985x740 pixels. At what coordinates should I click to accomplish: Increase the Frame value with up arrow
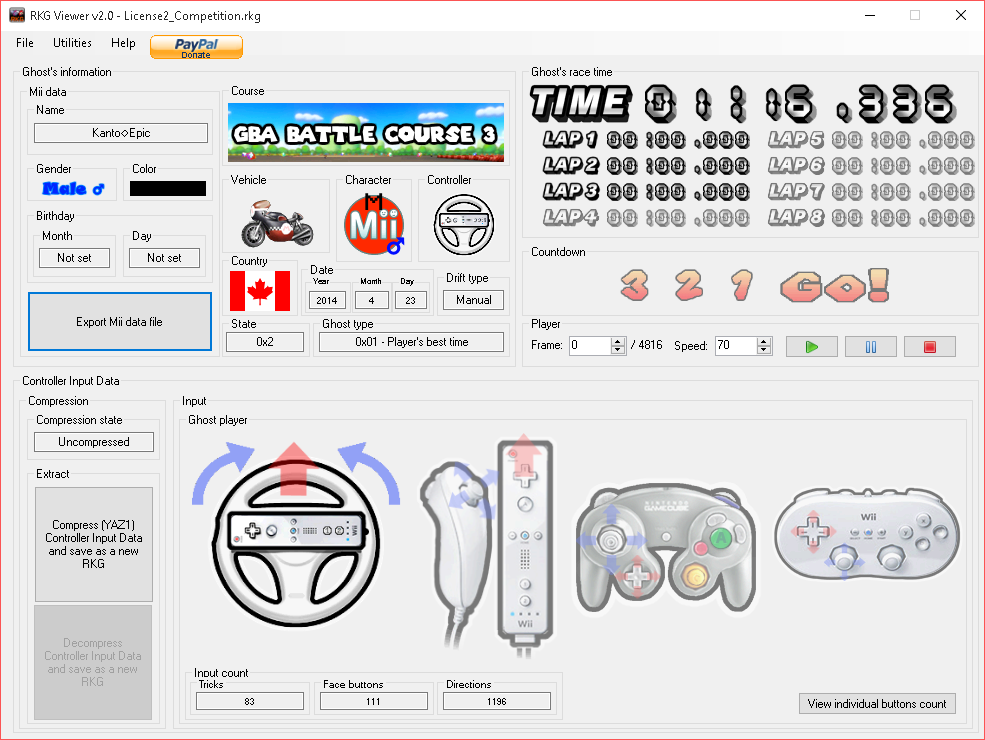(618, 341)
